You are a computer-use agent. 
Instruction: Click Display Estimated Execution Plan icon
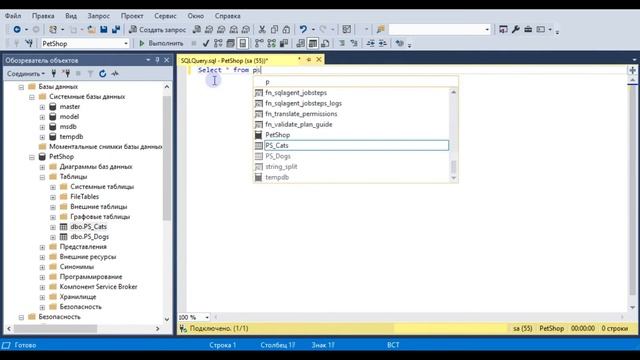(x=218, y=43)
